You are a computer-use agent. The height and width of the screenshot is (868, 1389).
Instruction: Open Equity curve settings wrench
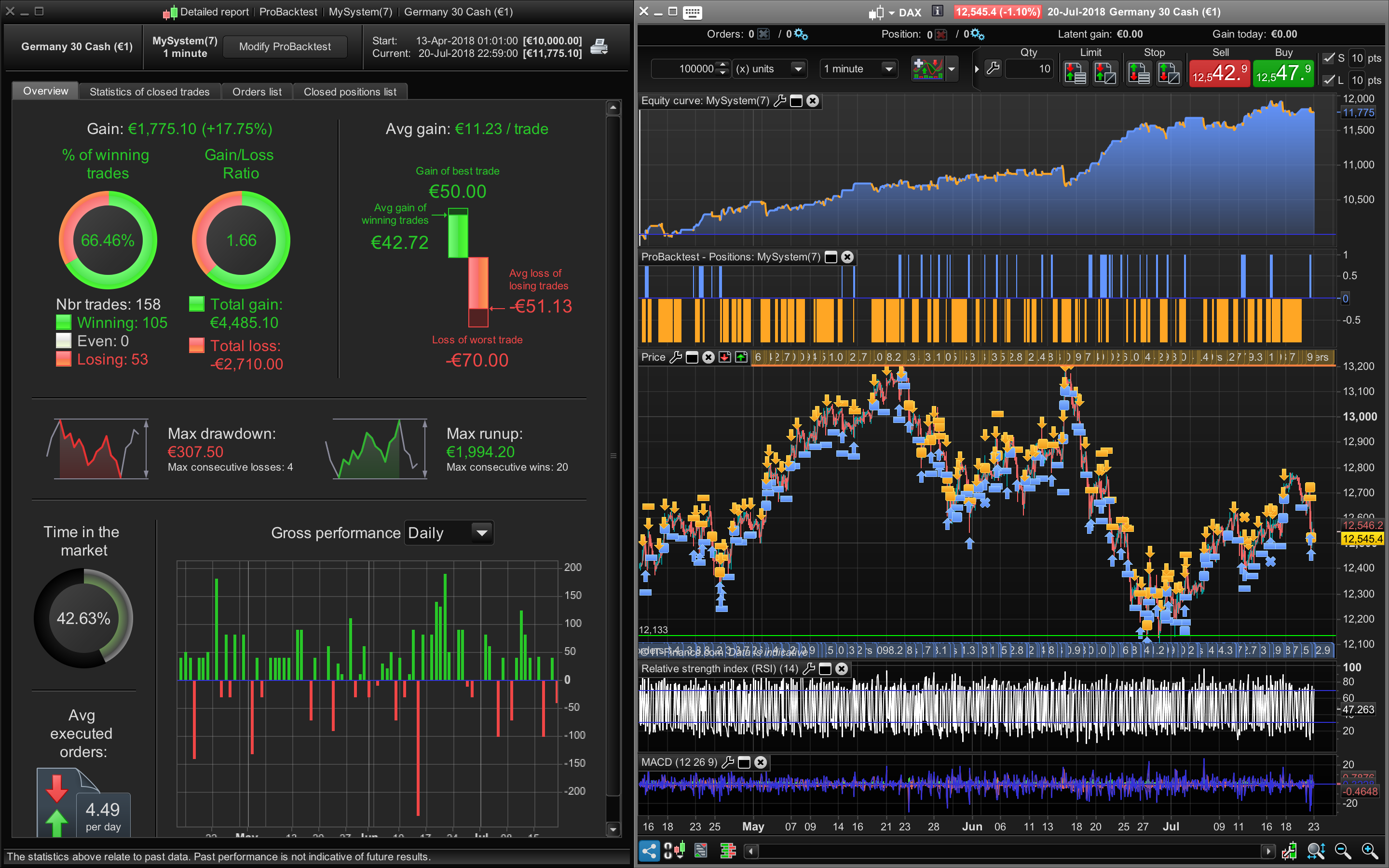(779, 101)
